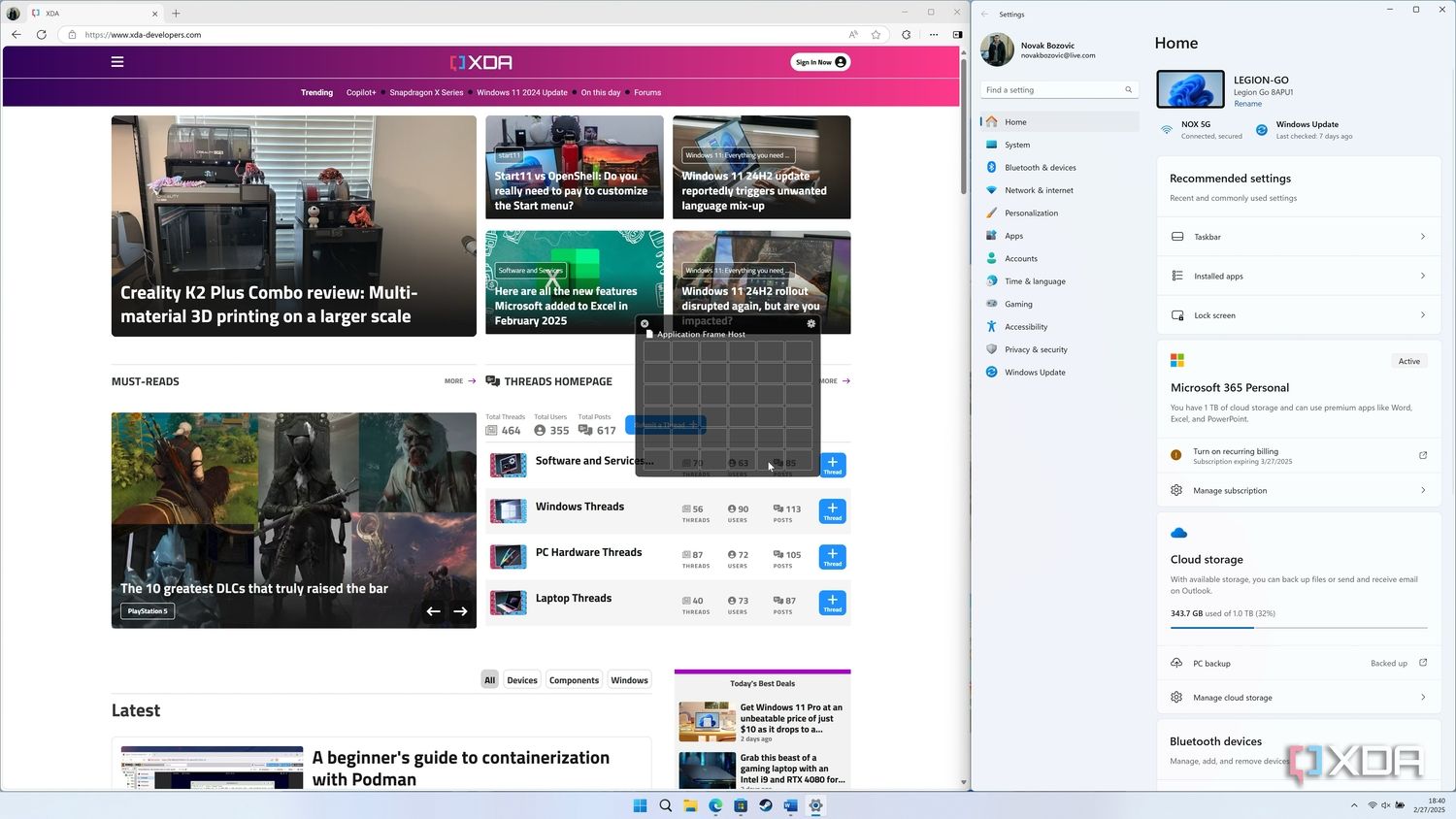Show hidden system tray icons

tap(1354, 805)
